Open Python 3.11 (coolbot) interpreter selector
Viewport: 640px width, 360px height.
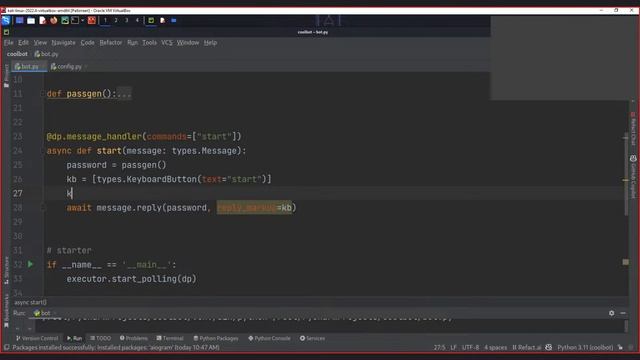pos(585,347)
